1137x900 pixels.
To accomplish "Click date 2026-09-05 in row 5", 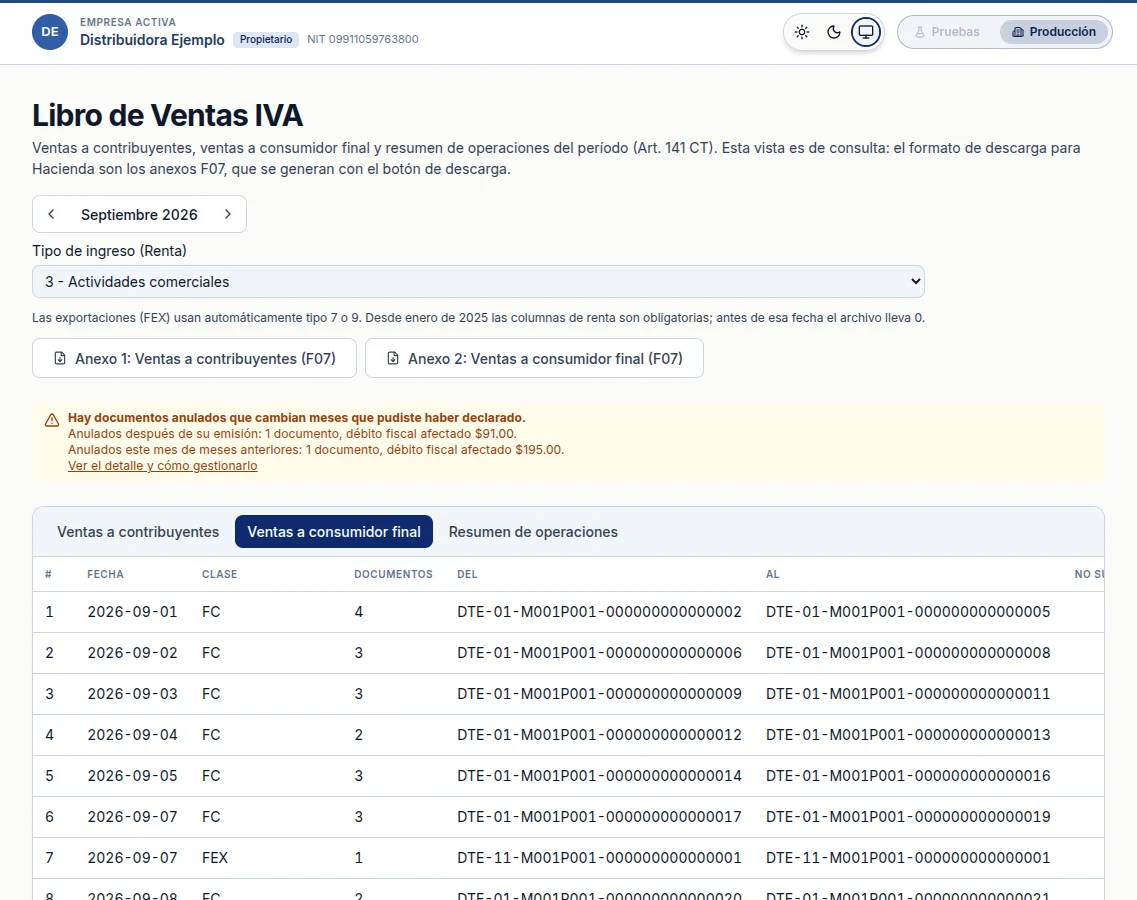I will pyautogui.click(x=133, y=776).
